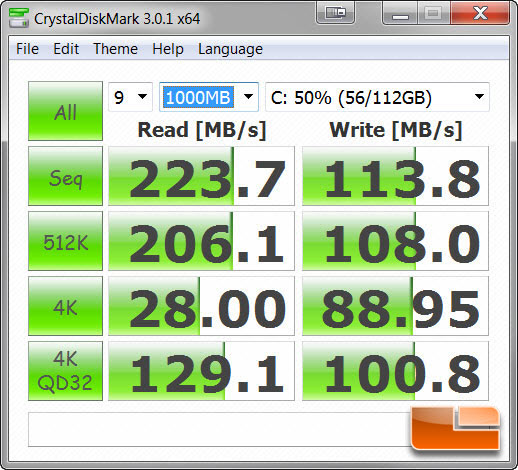Start the 4K random test
518x470 pixels.
coord(65,306)
